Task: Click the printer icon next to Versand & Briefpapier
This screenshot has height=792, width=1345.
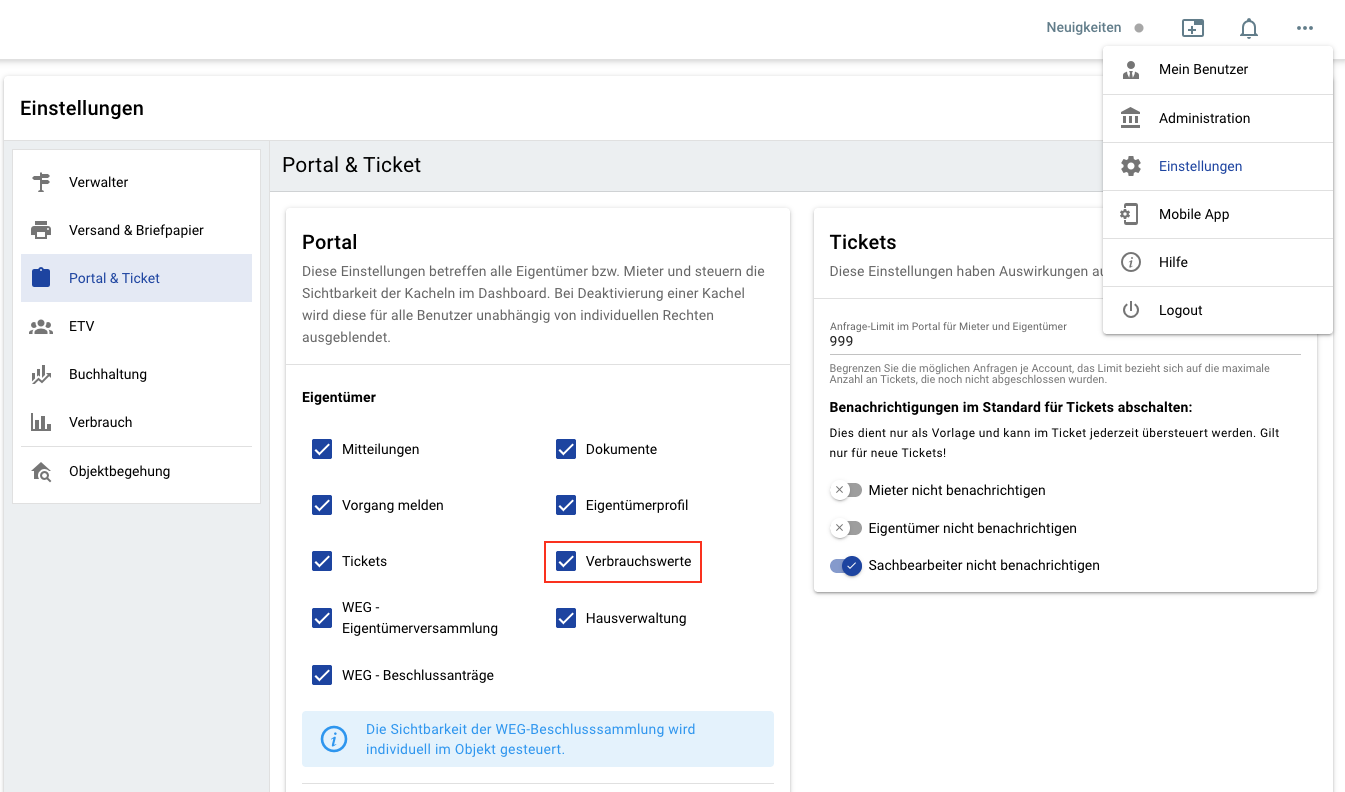Action: pos(41,230)
